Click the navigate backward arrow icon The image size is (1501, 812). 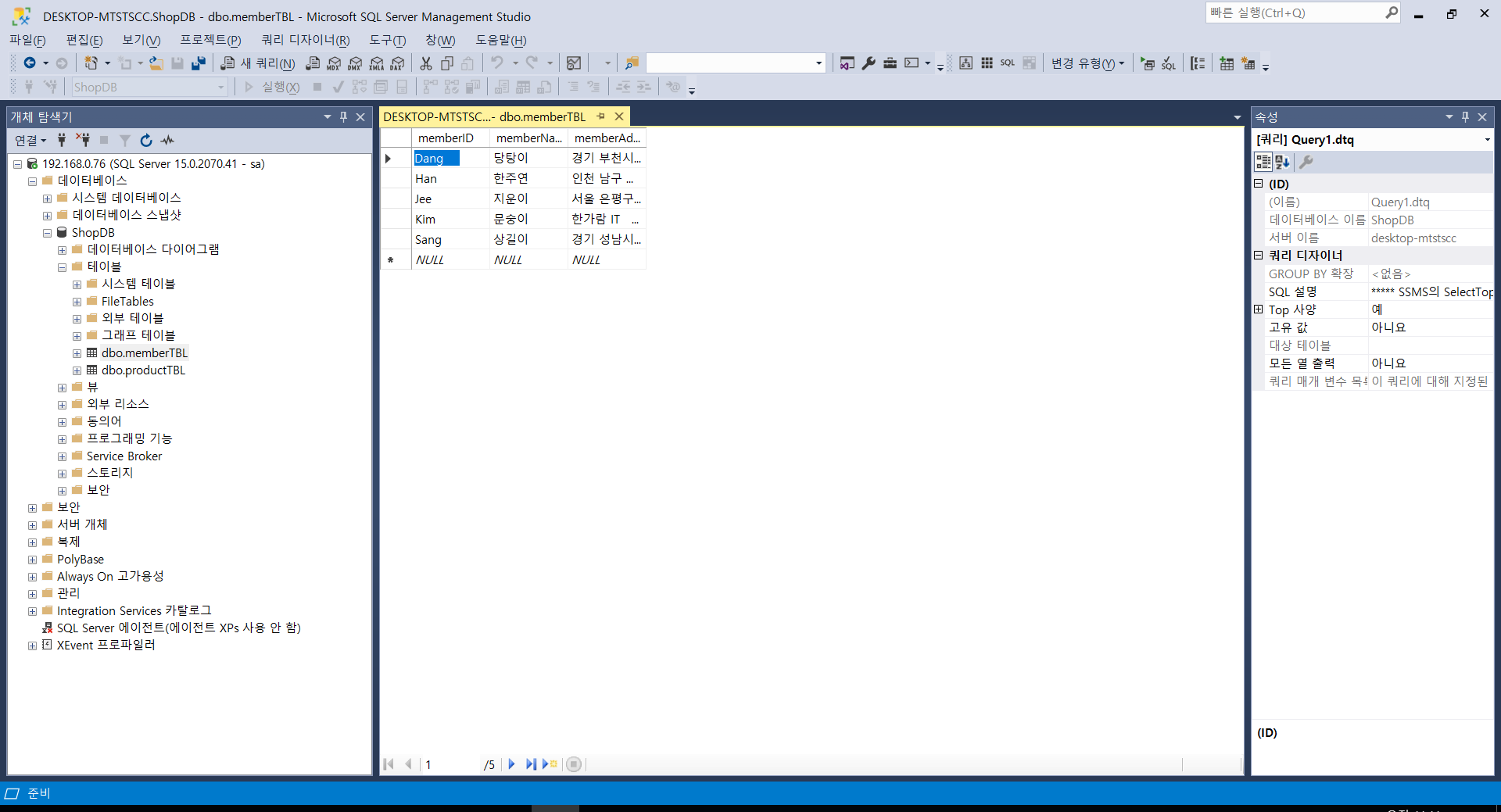click(30, 63)
